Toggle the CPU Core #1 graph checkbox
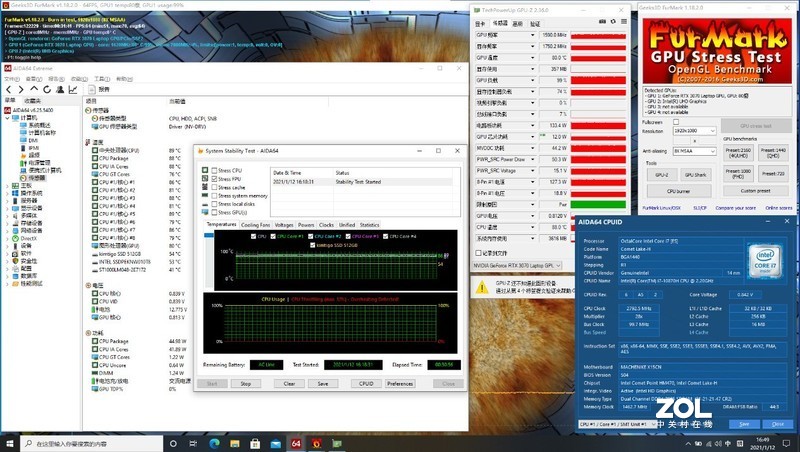Viewport: 800px width, 452px height. 273,236
